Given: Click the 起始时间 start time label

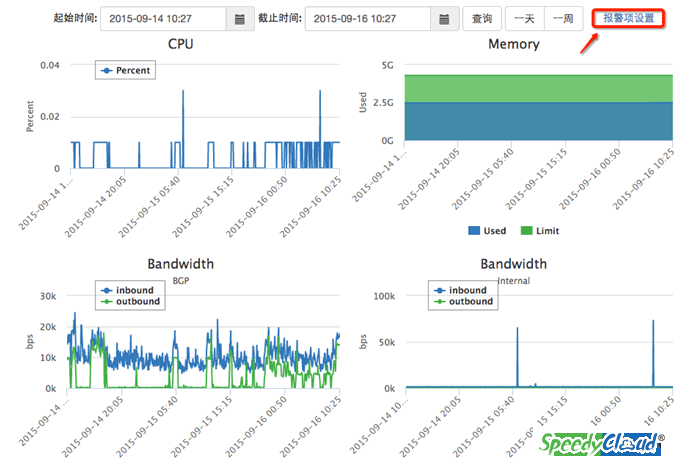Looking at the screenshot, I should [x=75, y=18].
